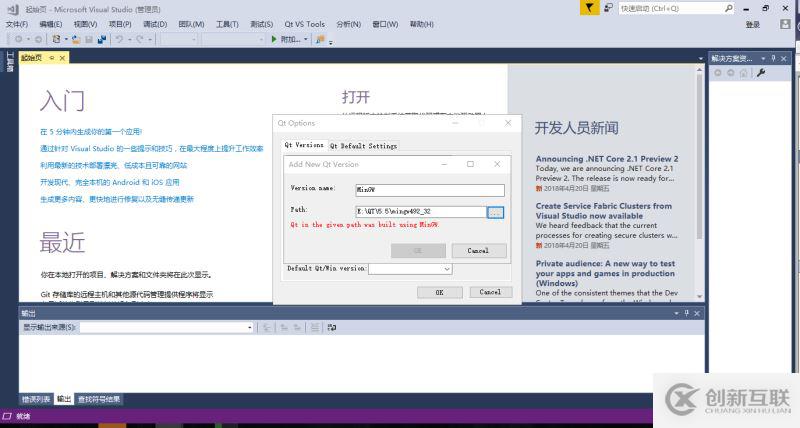Open Solution Explorer window options dropdown
The height and width of the screenshot is (428, 800).
[763, 58]
